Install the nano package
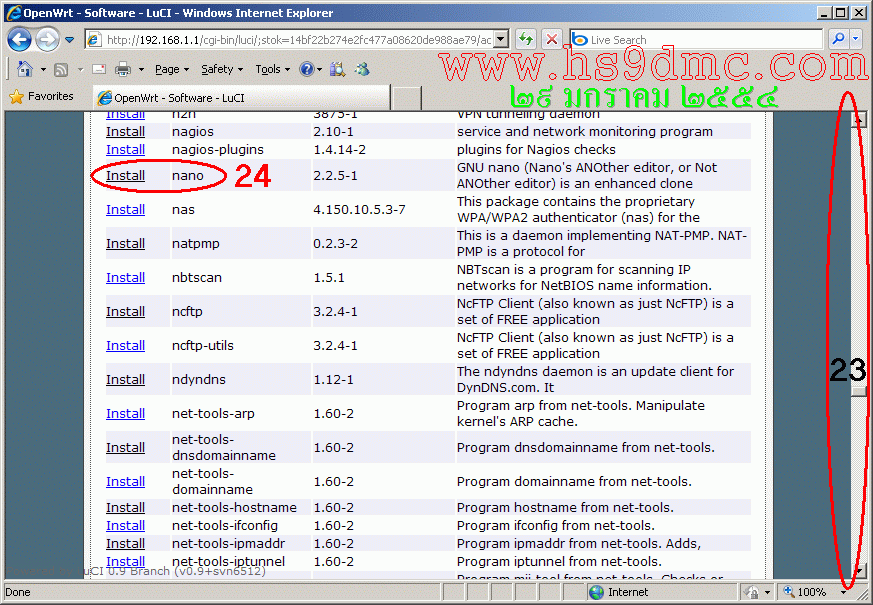 coord(125,176)
